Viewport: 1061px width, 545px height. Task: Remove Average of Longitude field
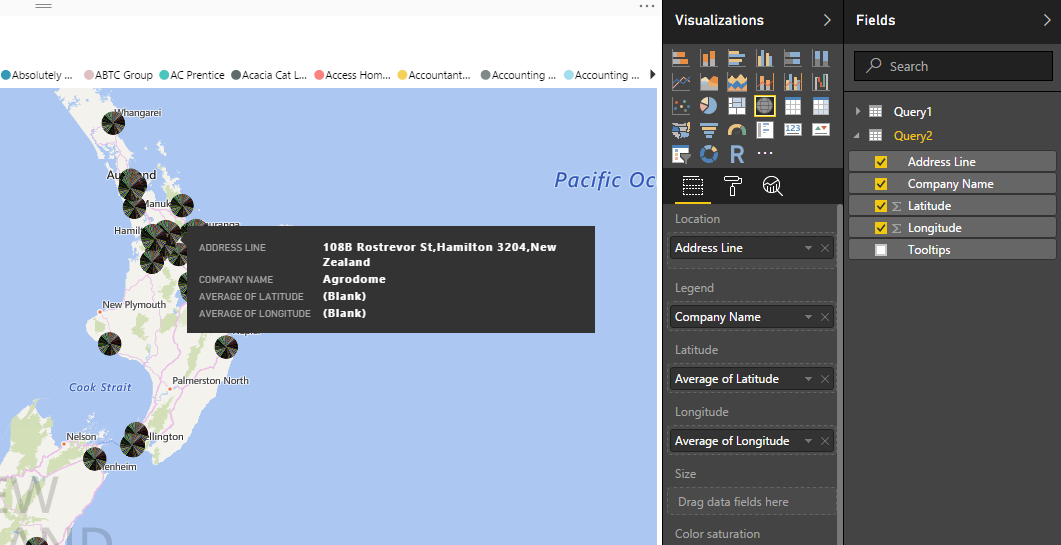(825, 441)
